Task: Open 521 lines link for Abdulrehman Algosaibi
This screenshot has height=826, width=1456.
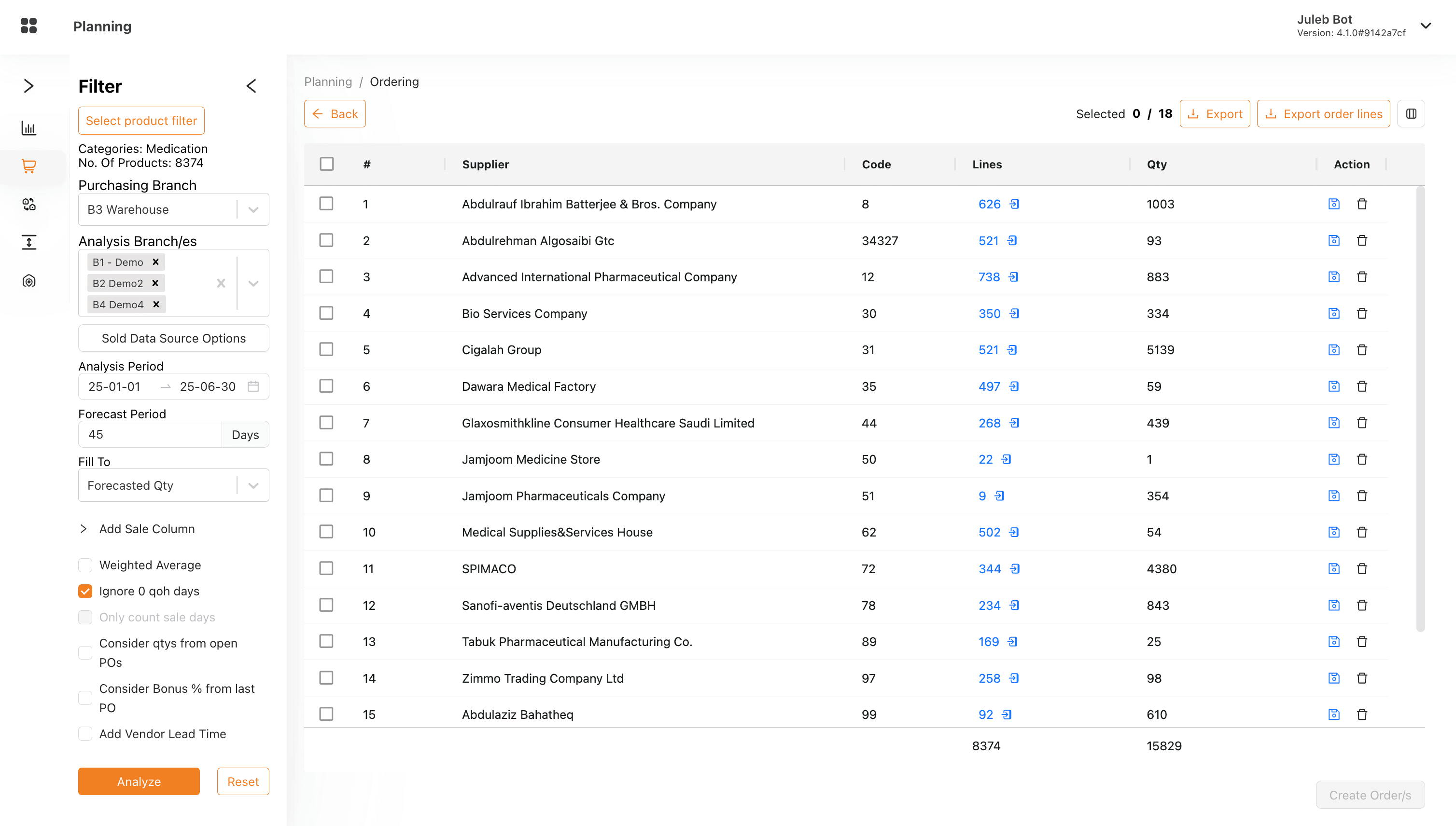Action: pos(988,241)
